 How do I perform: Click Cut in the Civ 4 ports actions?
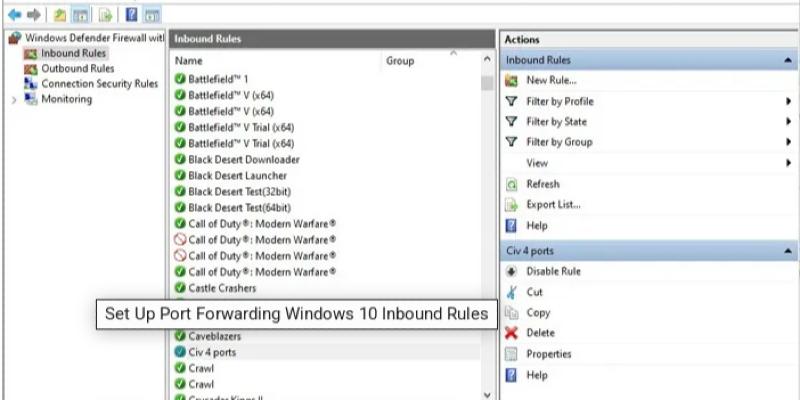[534, 292]
